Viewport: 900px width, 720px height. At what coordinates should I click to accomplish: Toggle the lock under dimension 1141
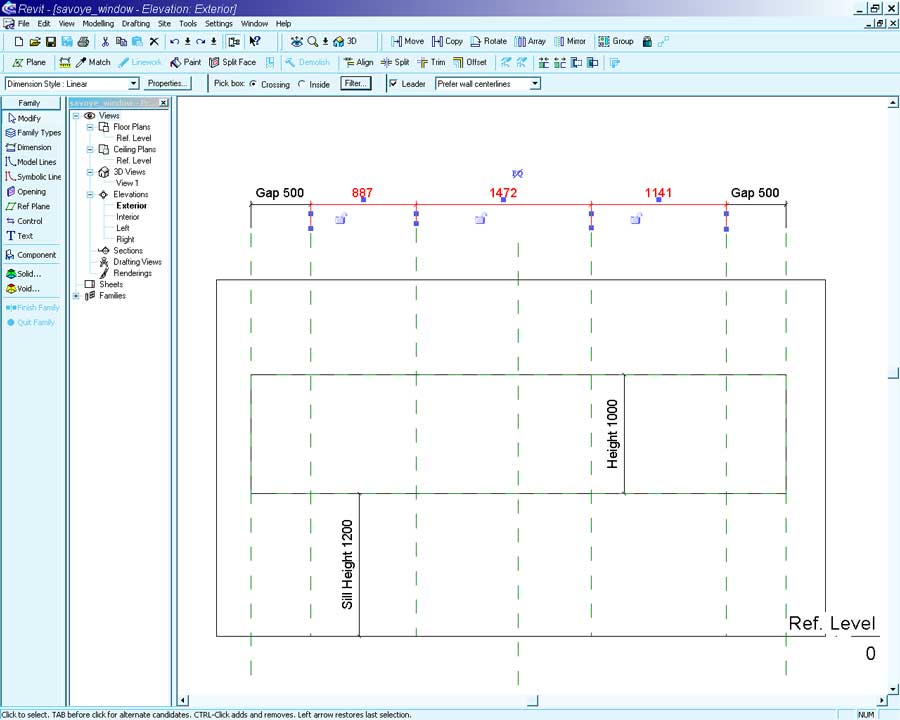pos(636,218)
